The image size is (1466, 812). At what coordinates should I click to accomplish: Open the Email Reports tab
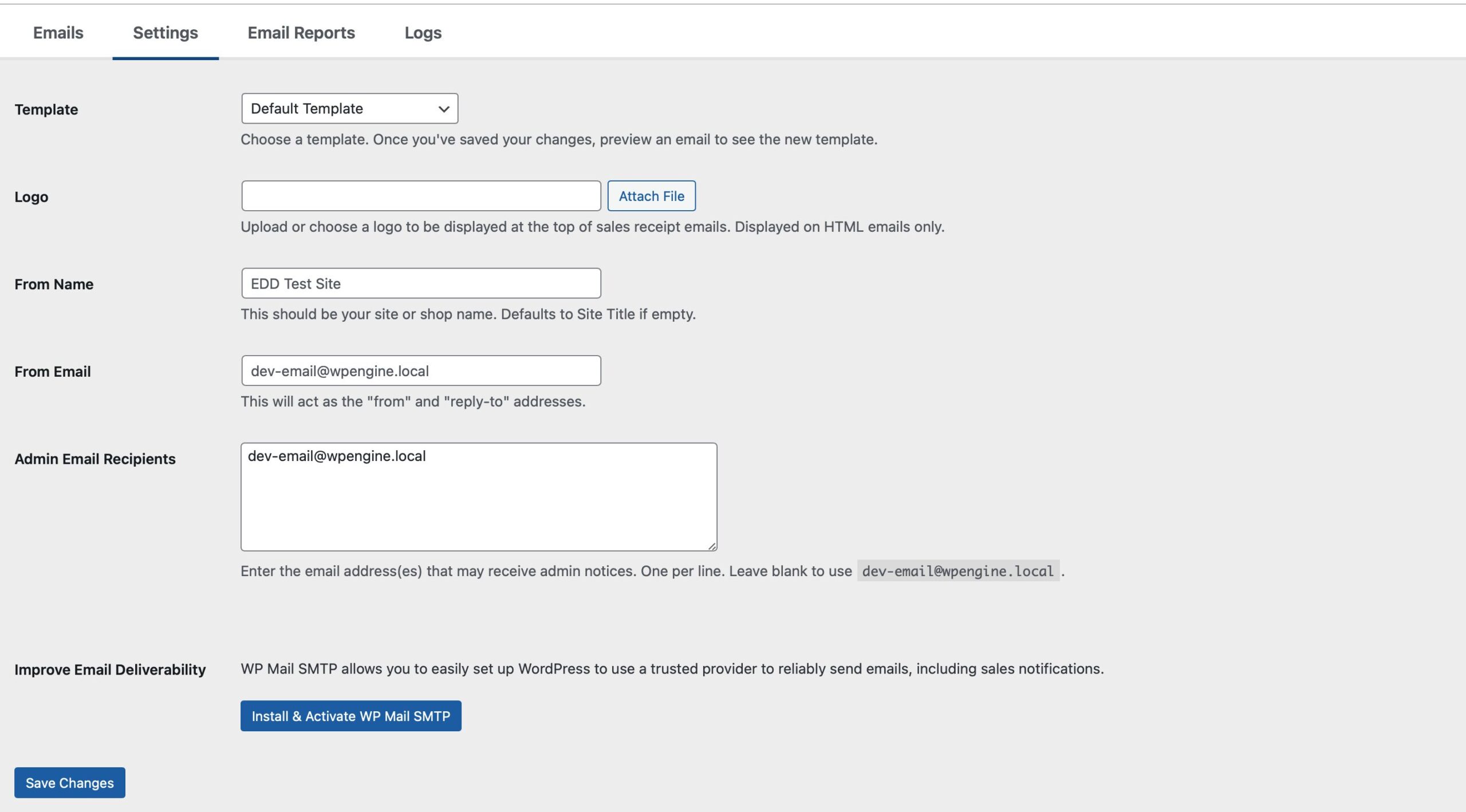[301, 33]
